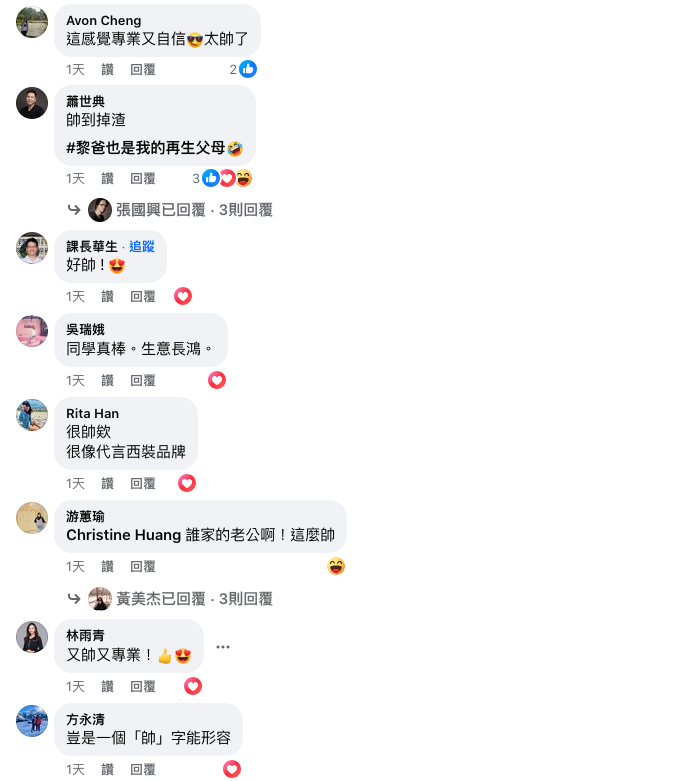Like Avon Cheng's comment with 讚
The width and height of the screenshot is (680, 781).
point(108,69)
